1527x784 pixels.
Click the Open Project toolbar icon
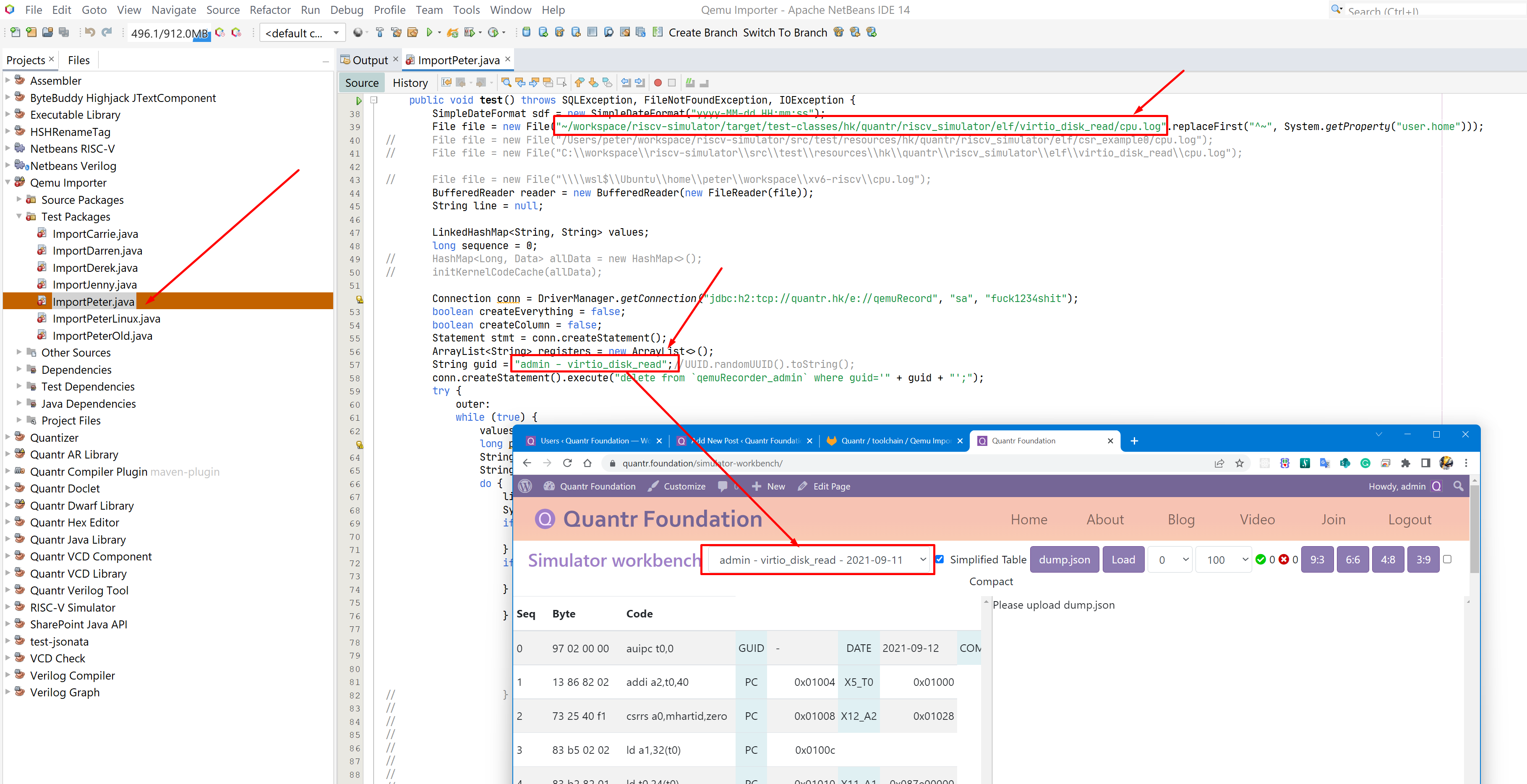tap(47, 33)
